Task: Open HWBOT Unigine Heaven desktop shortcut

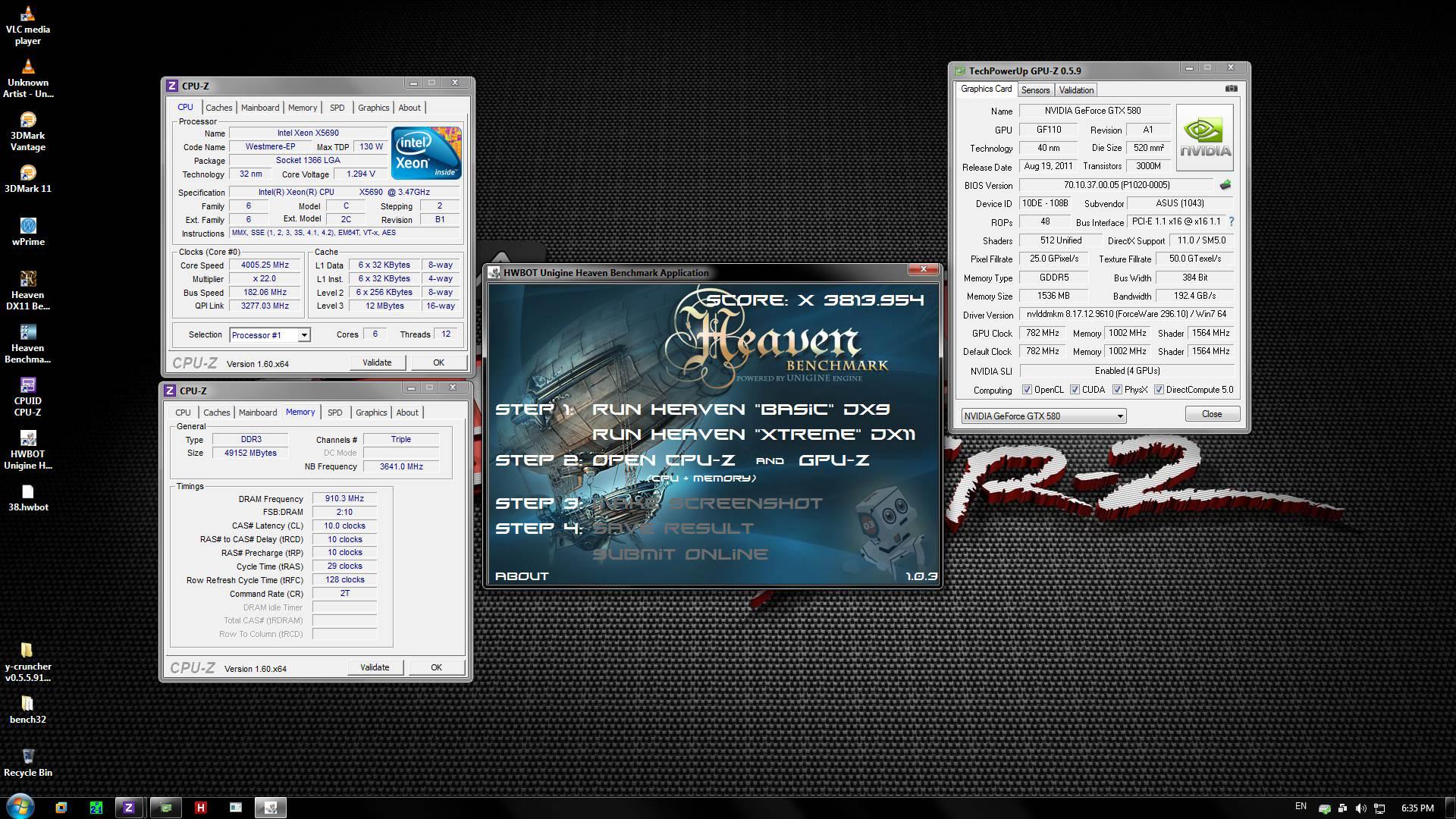Action: (28, 450)
